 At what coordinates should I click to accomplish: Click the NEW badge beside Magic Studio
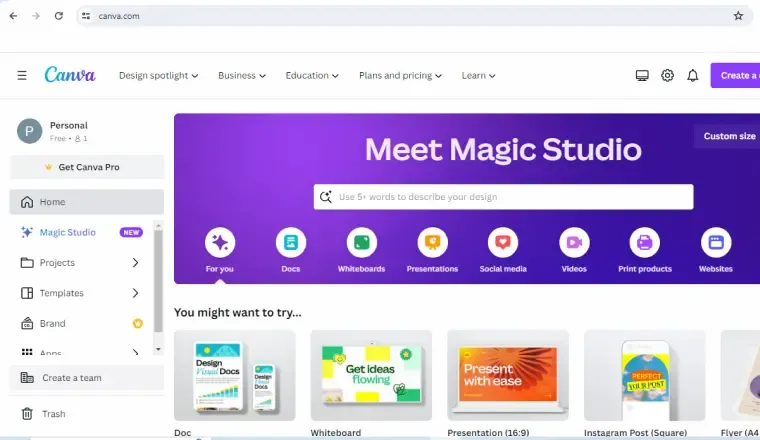[131, 233]
